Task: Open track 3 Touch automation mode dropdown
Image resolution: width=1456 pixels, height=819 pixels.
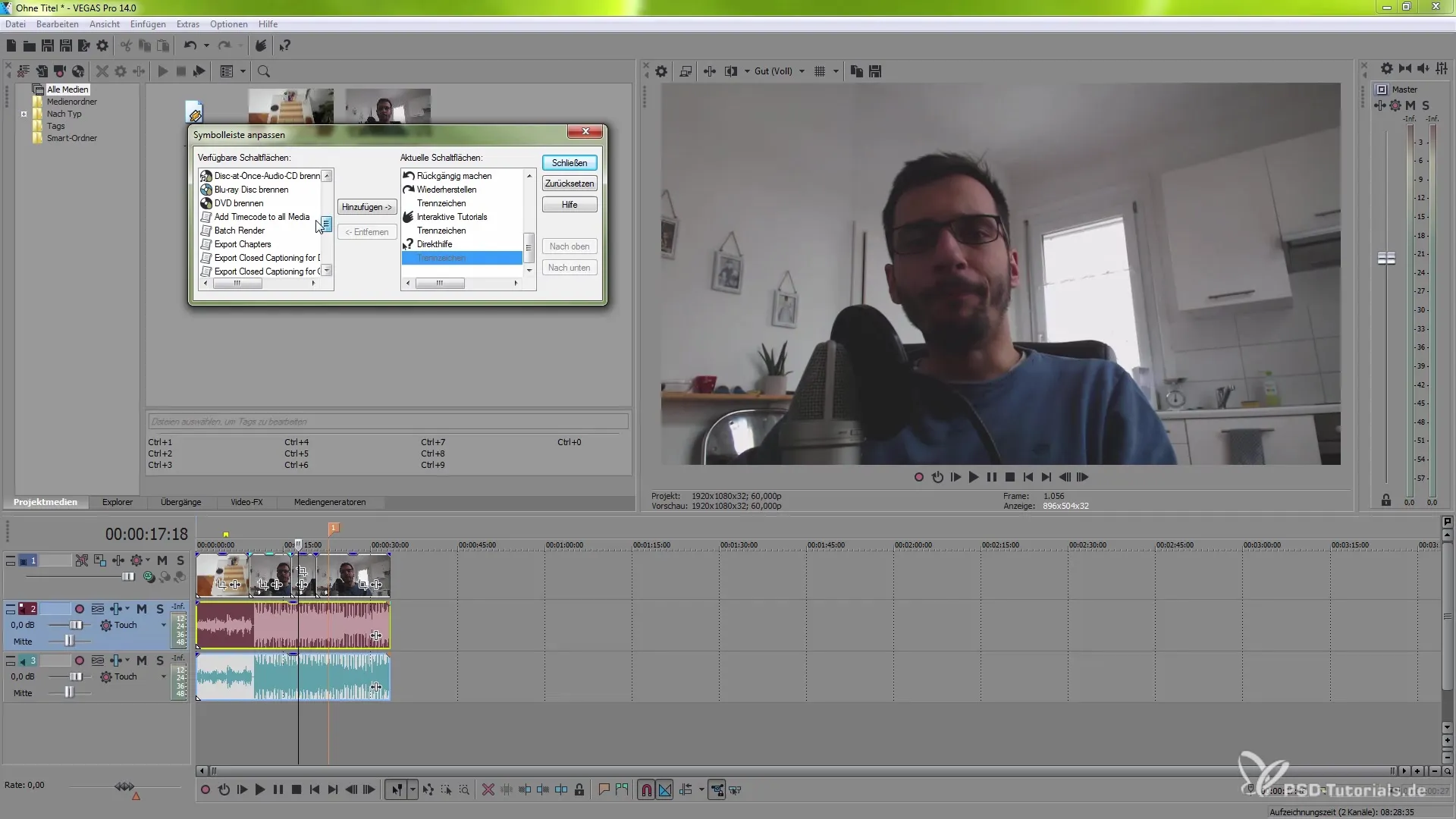Action: [x=163, y=677]
